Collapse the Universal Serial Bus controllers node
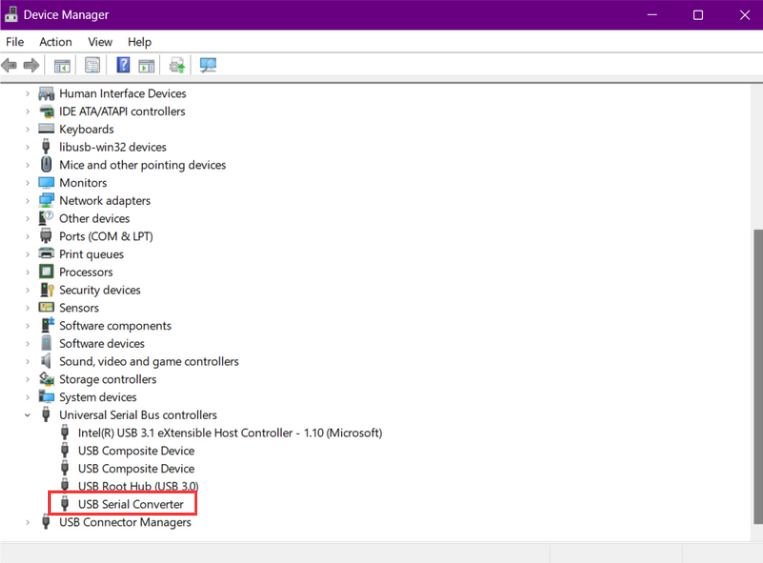 point(28,415)
